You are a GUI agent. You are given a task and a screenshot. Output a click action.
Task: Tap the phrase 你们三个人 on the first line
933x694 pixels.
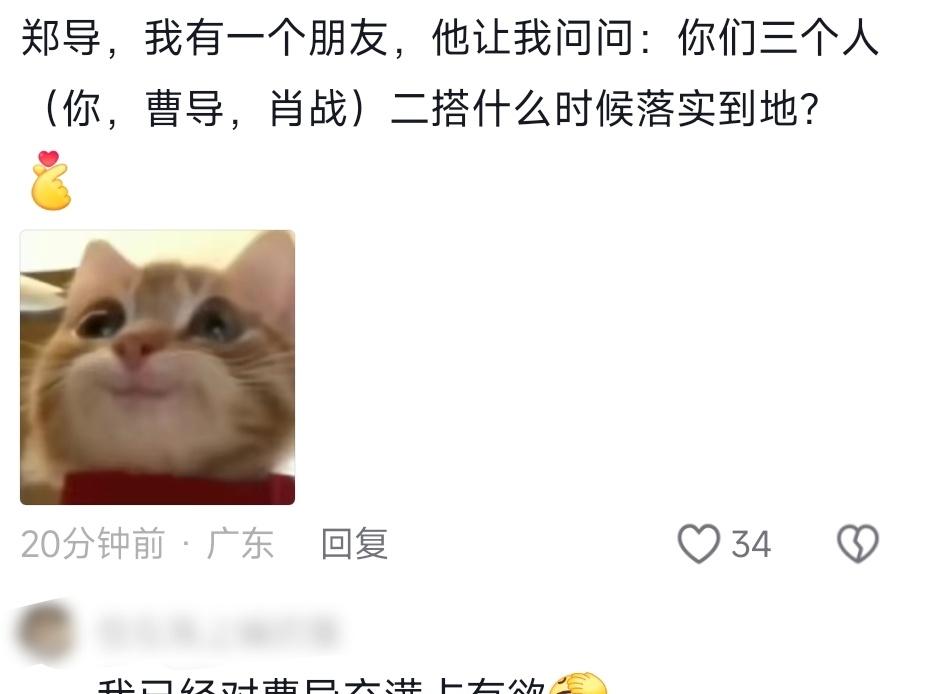click(778, 38)
